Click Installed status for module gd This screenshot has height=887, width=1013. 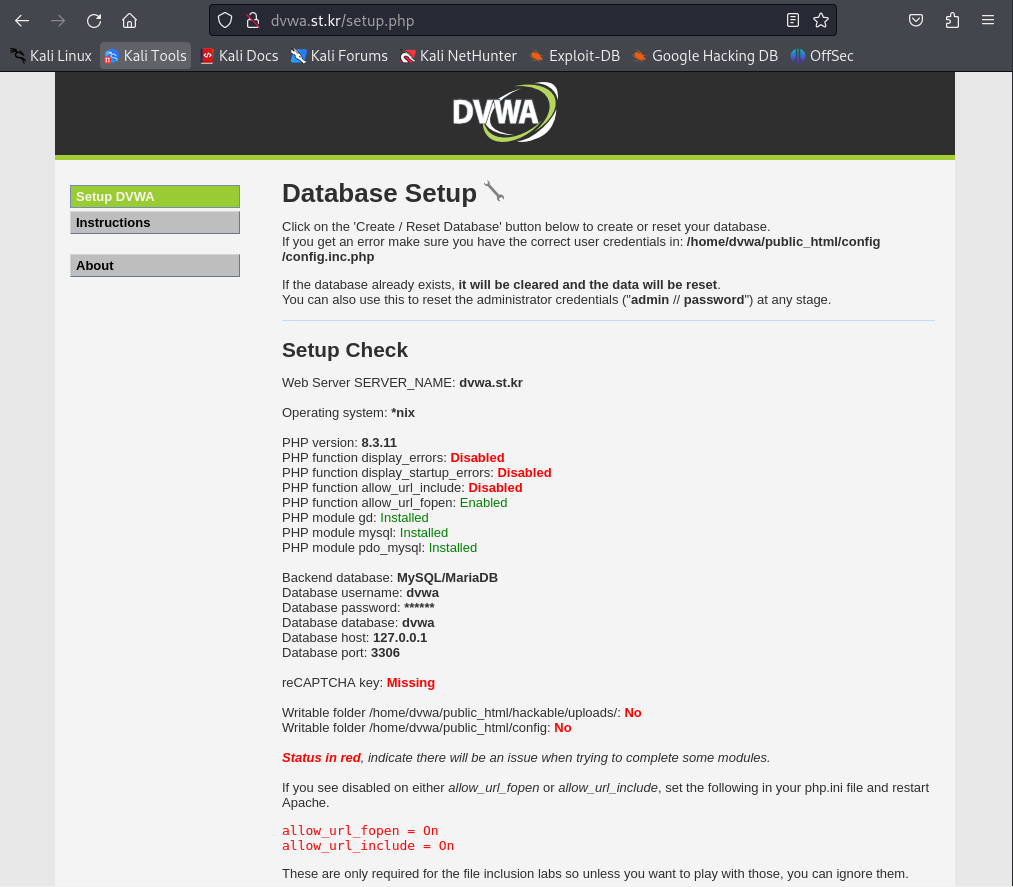[404, 517]
